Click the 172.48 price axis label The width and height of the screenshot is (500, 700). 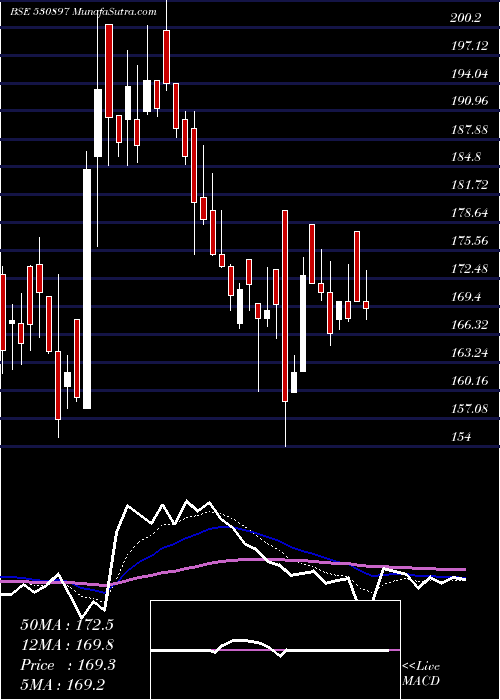(469, 269)
